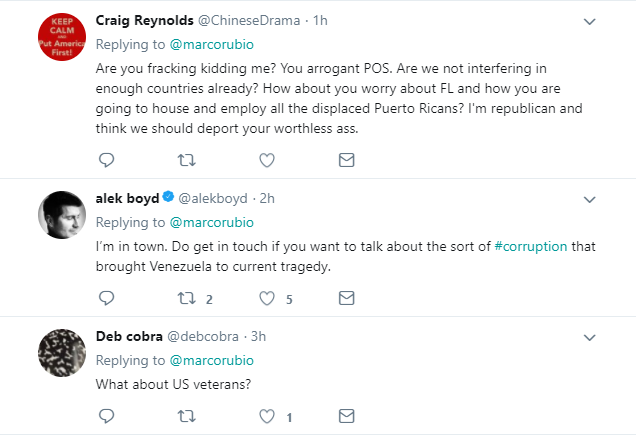Retweet Craig Reynolds' tweet
The height and width of the screenshot is (435, 636).
tap(187, 160)
